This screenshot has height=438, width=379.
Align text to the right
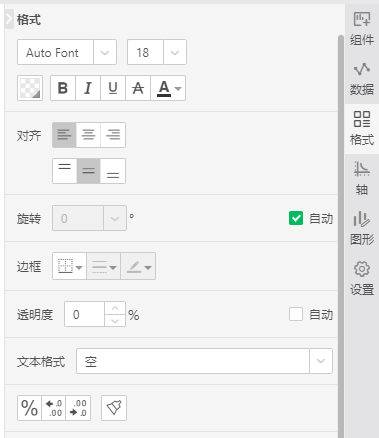tap(113, 135)
